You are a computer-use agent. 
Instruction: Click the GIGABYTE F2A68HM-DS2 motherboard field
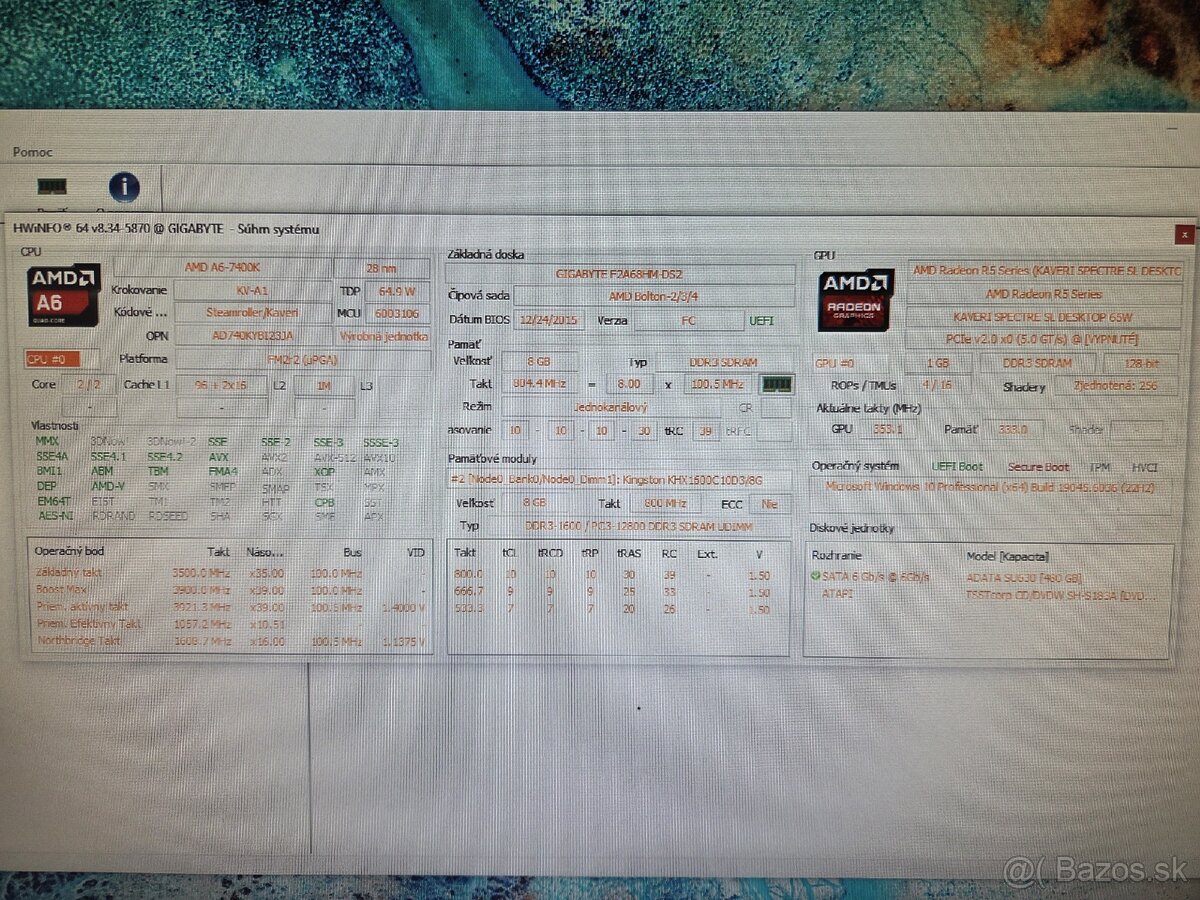pos(620,273)
